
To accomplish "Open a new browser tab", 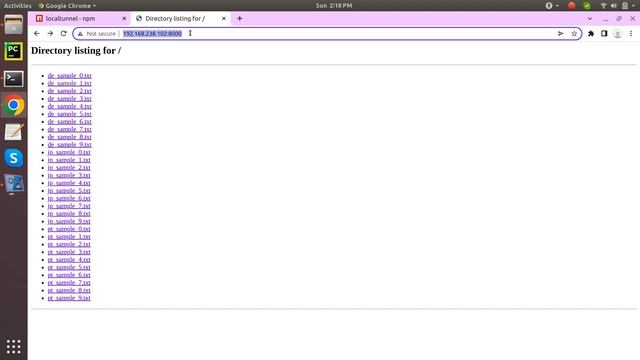I will click(x=240, y=18).
